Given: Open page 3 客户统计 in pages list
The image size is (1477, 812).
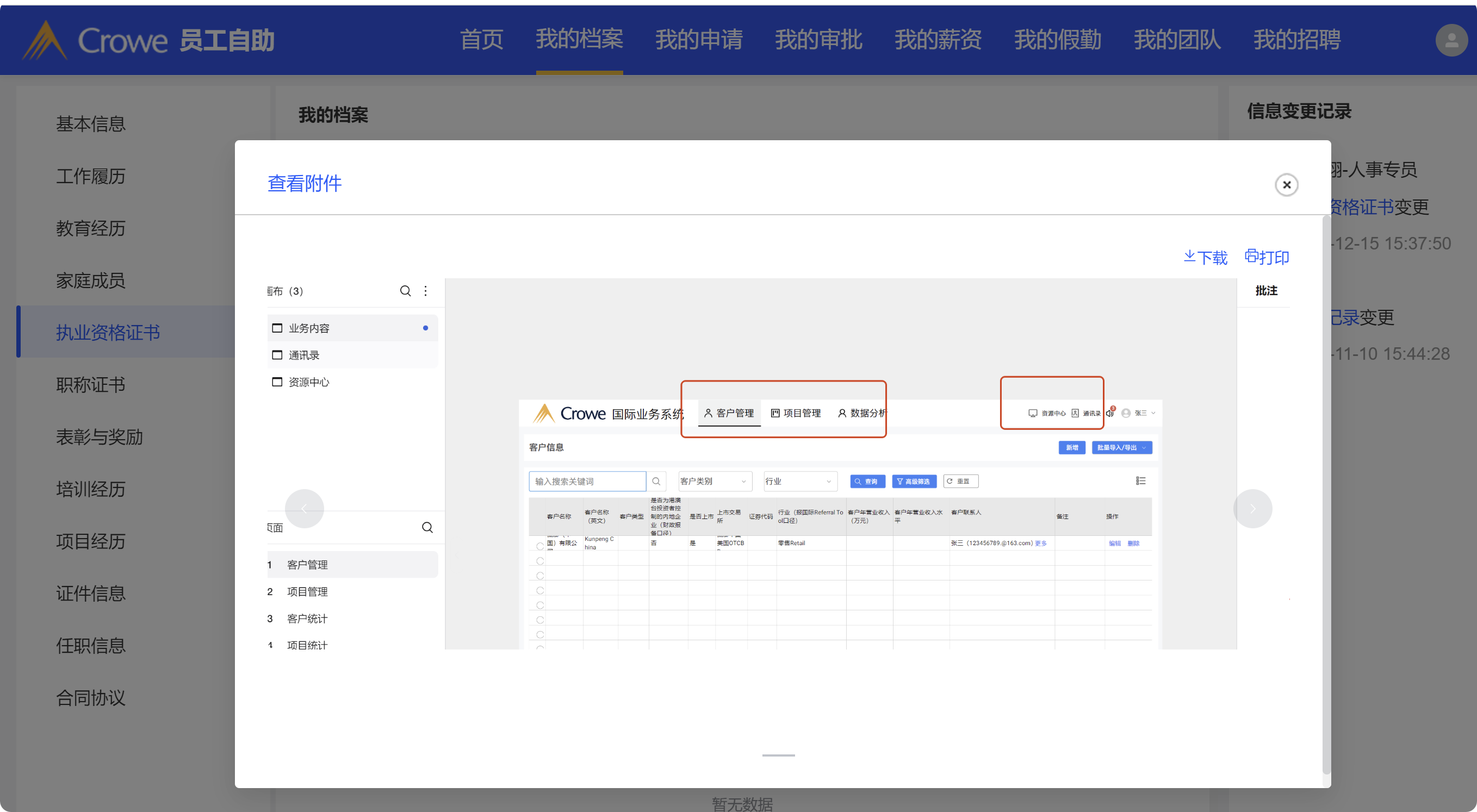Looking at the screenshot, I should [x=307, y=619].
